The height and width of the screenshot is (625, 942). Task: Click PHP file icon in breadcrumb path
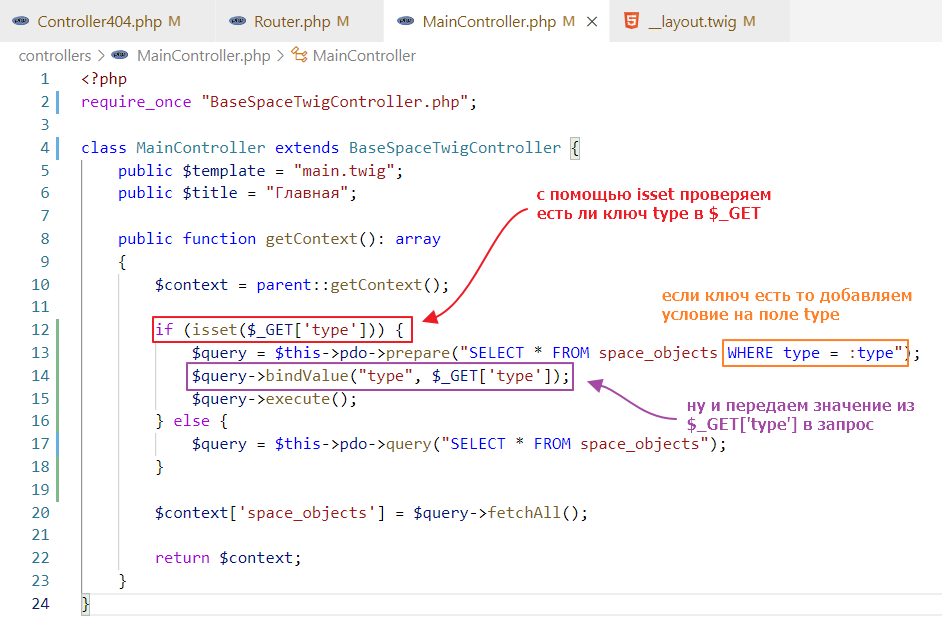[x=120, y=56]
